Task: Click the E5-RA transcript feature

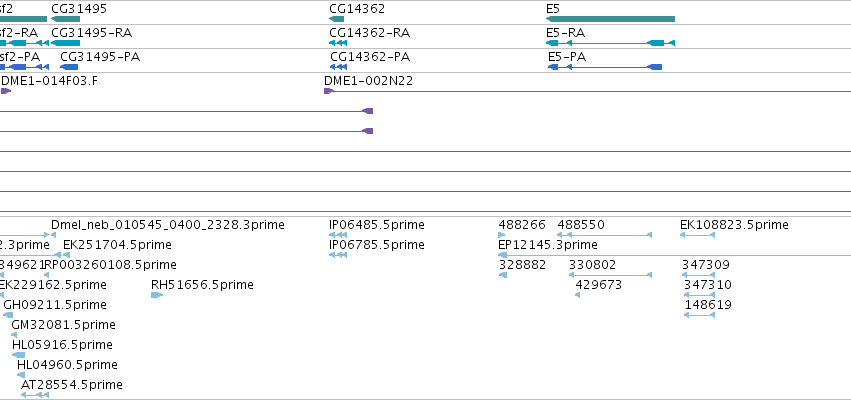Action: tap(610, 43)
